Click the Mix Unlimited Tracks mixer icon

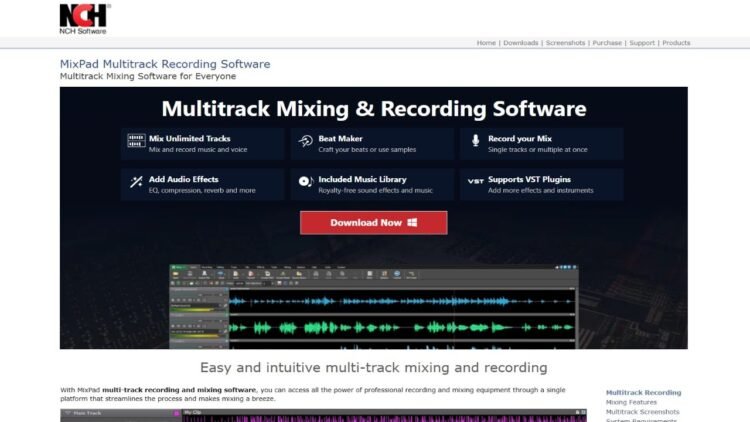pyautogui.click(x=136, y=140)
